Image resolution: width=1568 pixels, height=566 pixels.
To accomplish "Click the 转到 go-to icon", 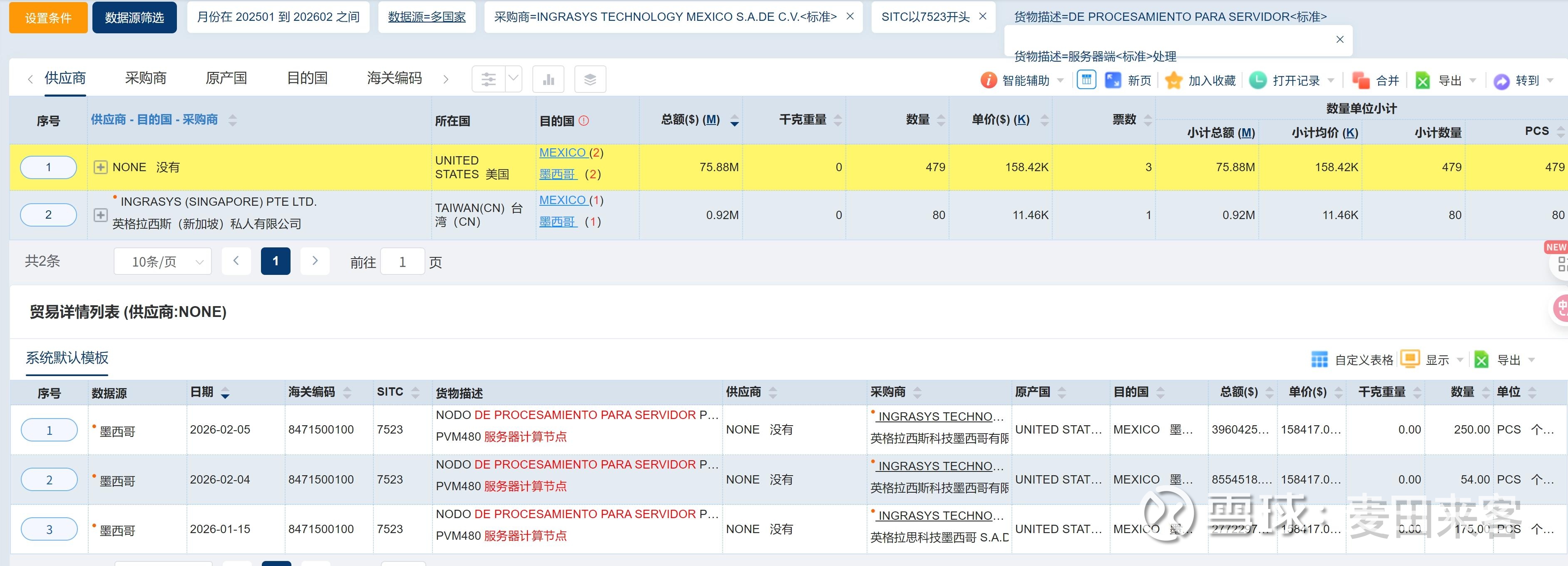I will click(x=1501, y=81).
